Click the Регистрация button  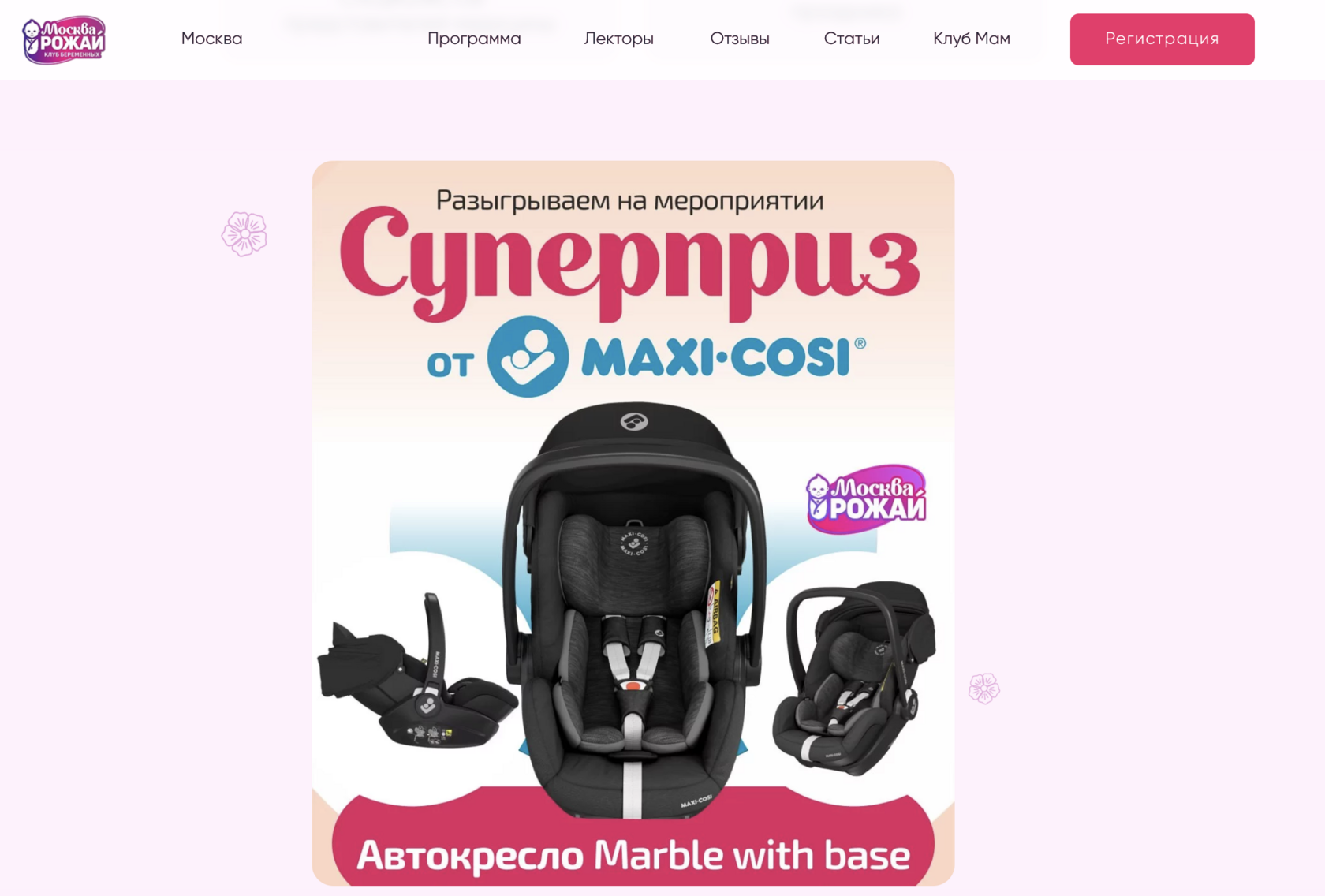(1162, 39)
